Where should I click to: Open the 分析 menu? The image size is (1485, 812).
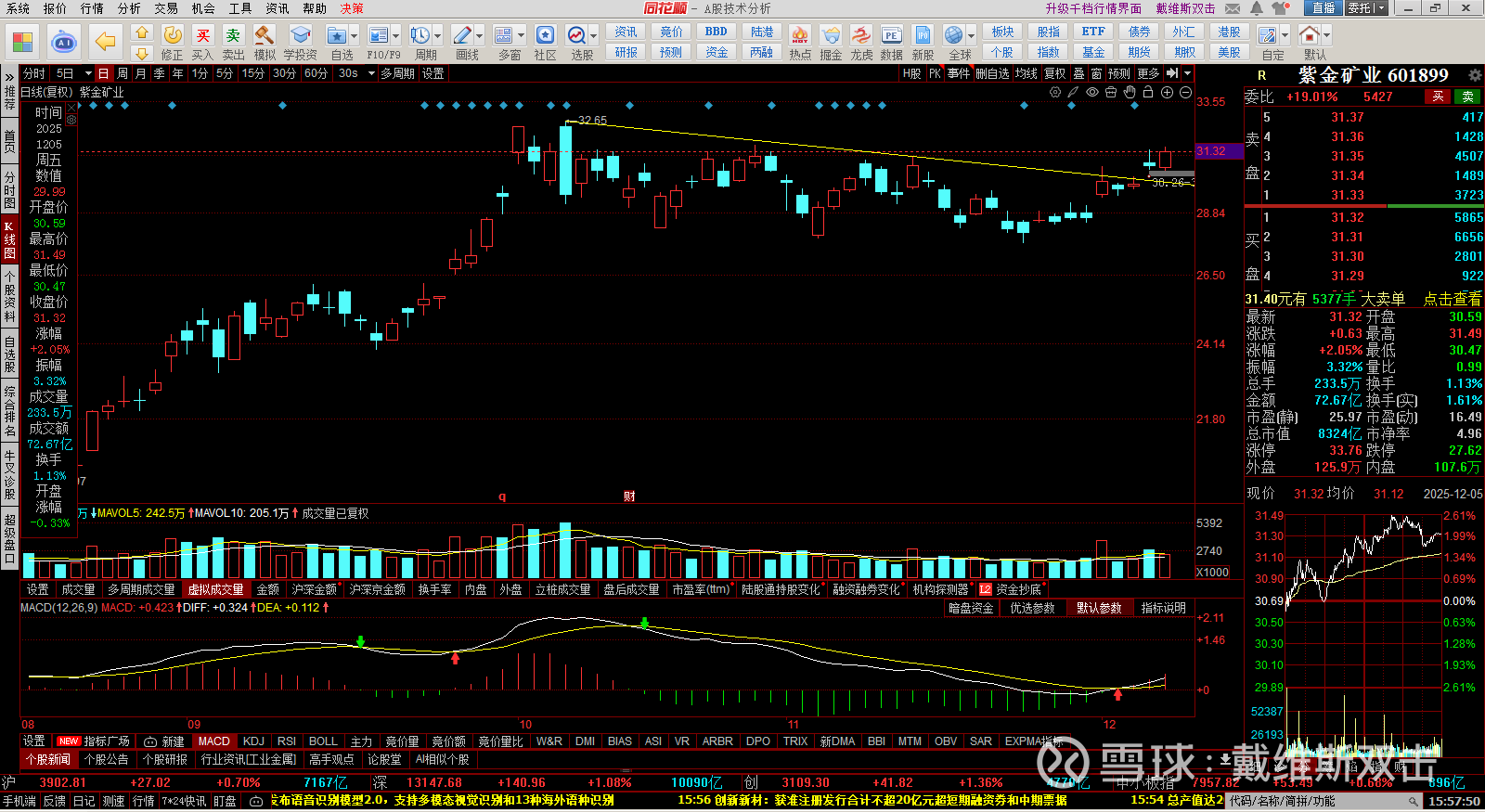pyautogui.click(x=129, y=8)
